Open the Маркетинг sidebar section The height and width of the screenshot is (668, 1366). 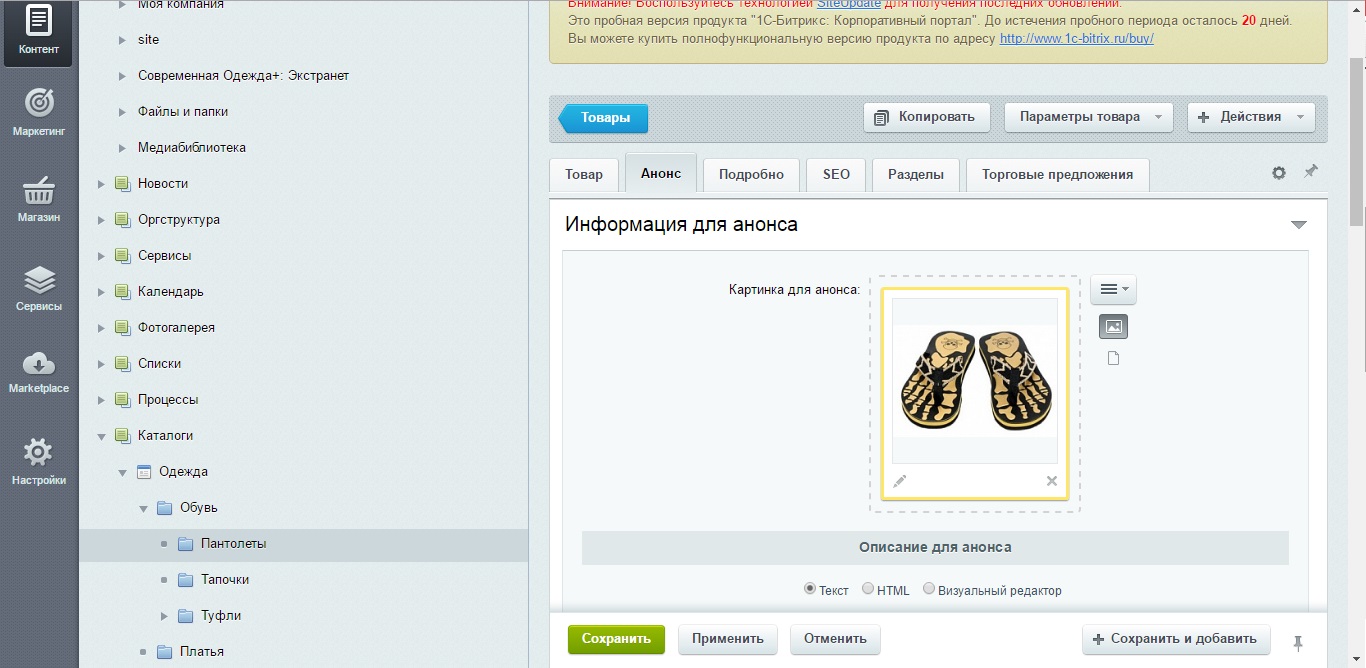coord(38,112)
